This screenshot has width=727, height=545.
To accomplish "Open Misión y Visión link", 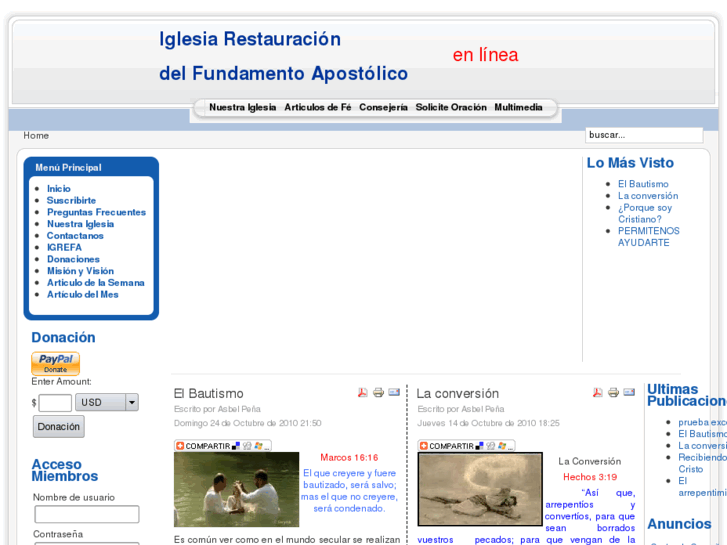I will click(x=80, y=271).
